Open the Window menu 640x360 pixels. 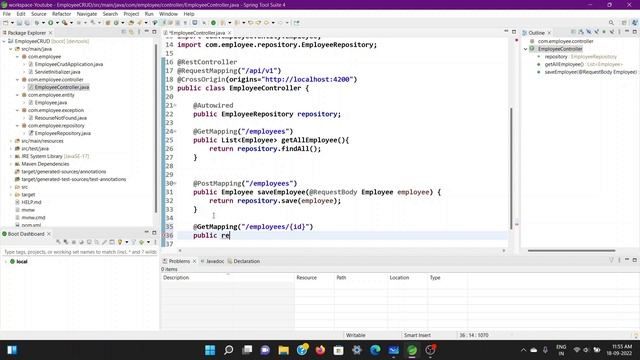point(168,14)
